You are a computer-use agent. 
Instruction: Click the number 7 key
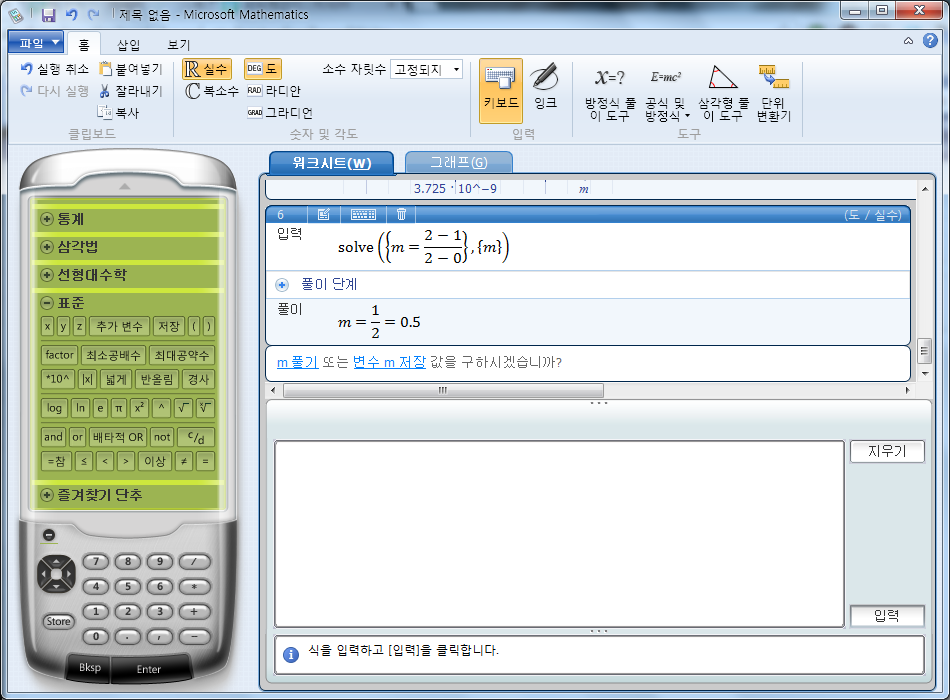96,562
